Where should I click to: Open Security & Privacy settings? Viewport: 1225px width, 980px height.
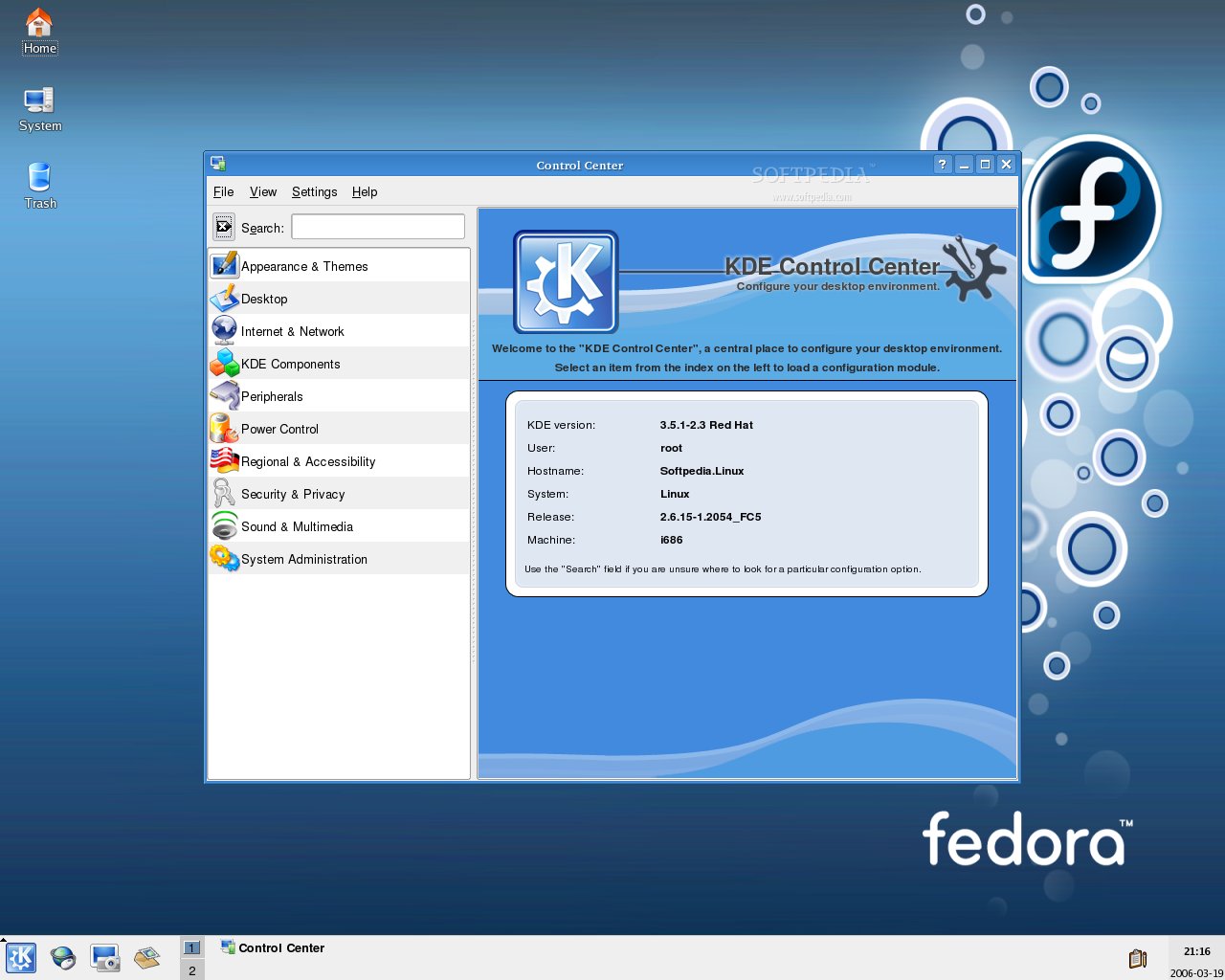pyautogui.click(x=224, y=494)
